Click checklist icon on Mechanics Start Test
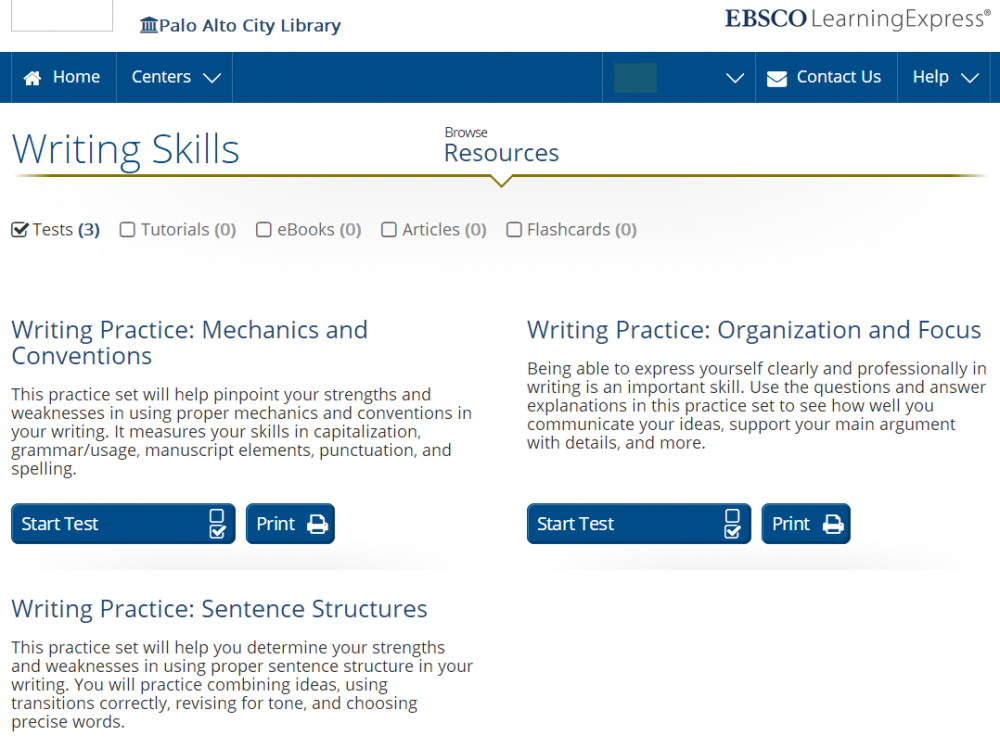The height and width of the screenshot is (748, 1000). click(x=217, y=524)
